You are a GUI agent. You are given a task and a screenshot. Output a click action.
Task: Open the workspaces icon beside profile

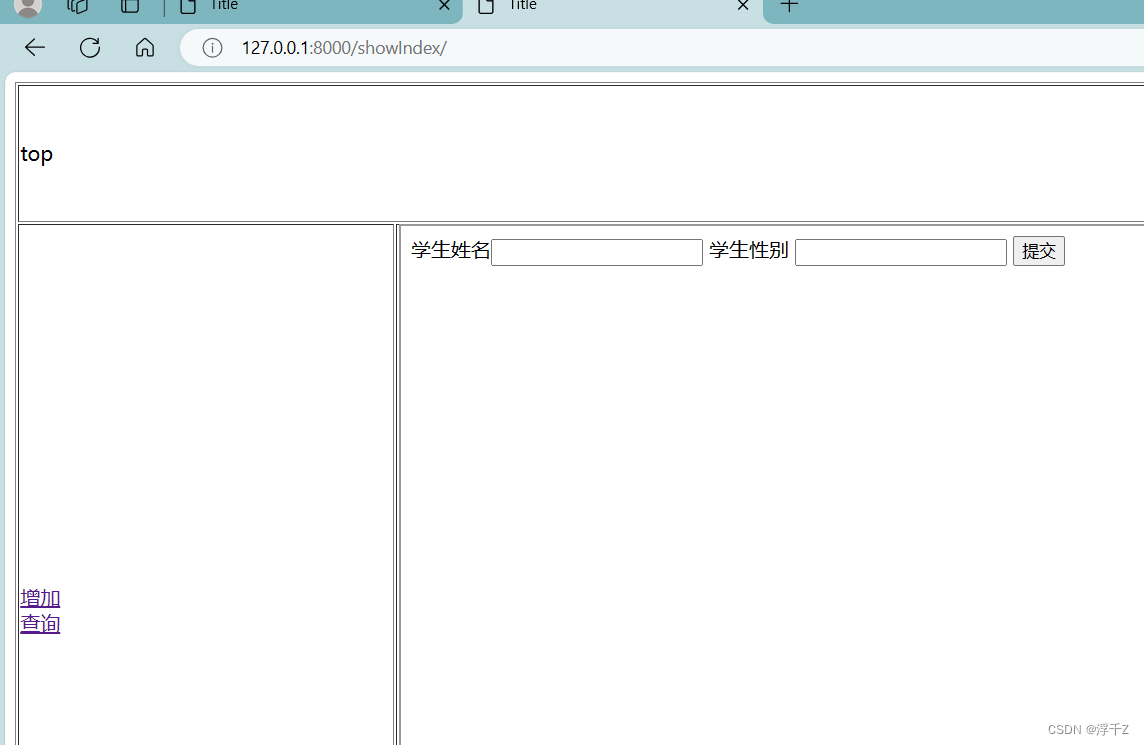(x=77, y=6)
